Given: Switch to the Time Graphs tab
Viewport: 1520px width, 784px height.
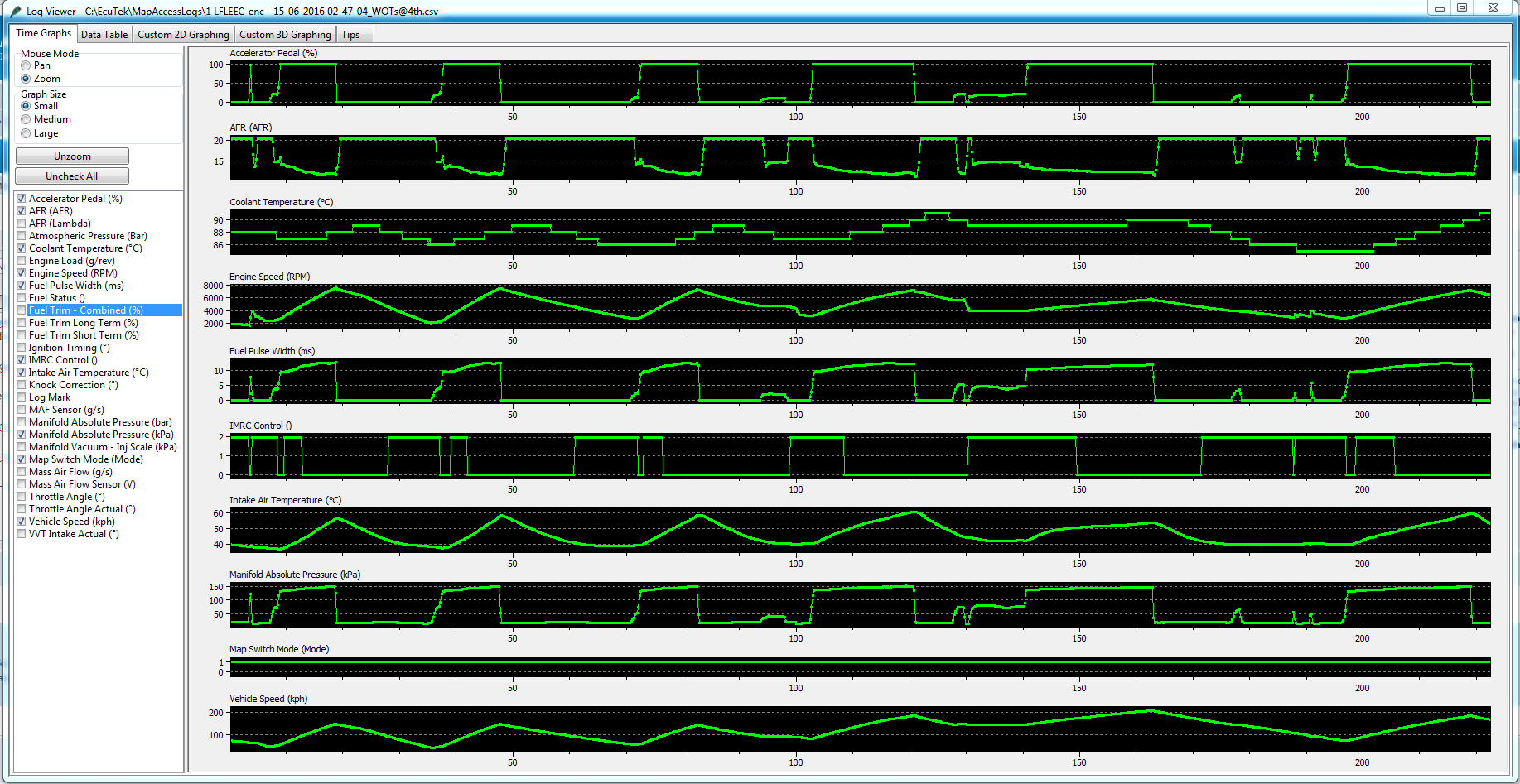Looking at the screenshot, I should [x=44, y=33].
